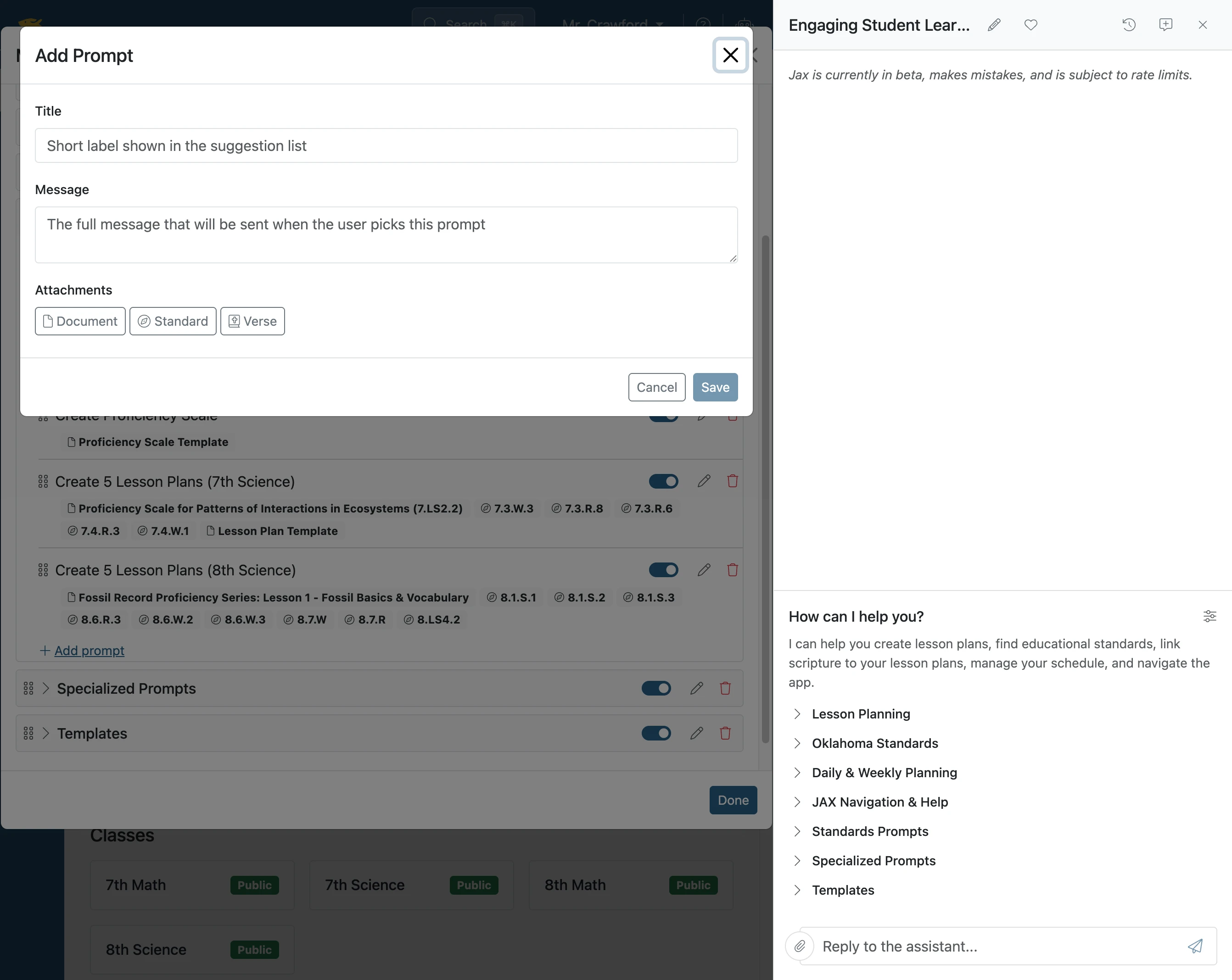
Task: Favorite the conversation with heart icon
Action: (x=1031, y=25)
